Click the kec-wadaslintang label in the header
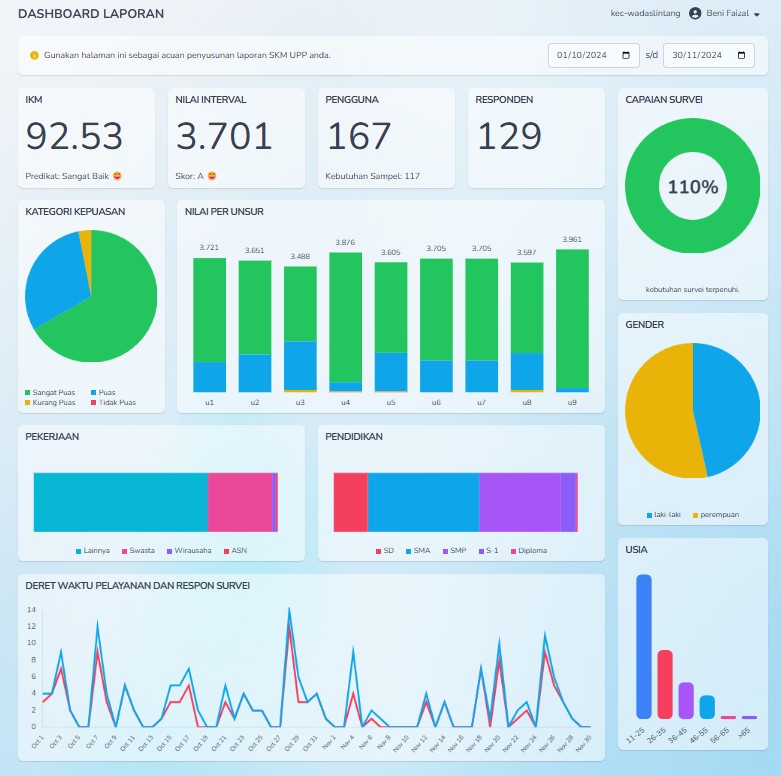This screenshot has height=776, width=781. (x=644, y=14)
